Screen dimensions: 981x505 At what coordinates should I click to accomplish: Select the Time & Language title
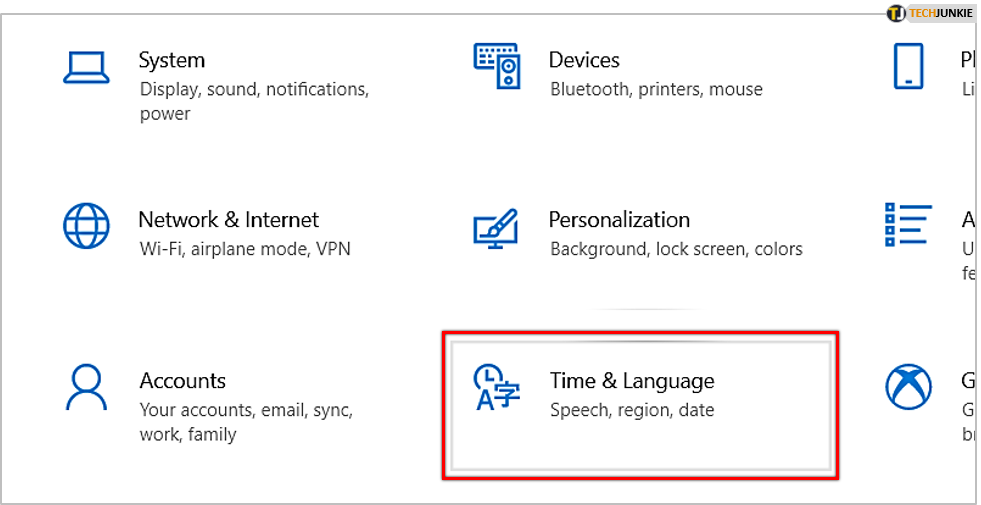632,381
